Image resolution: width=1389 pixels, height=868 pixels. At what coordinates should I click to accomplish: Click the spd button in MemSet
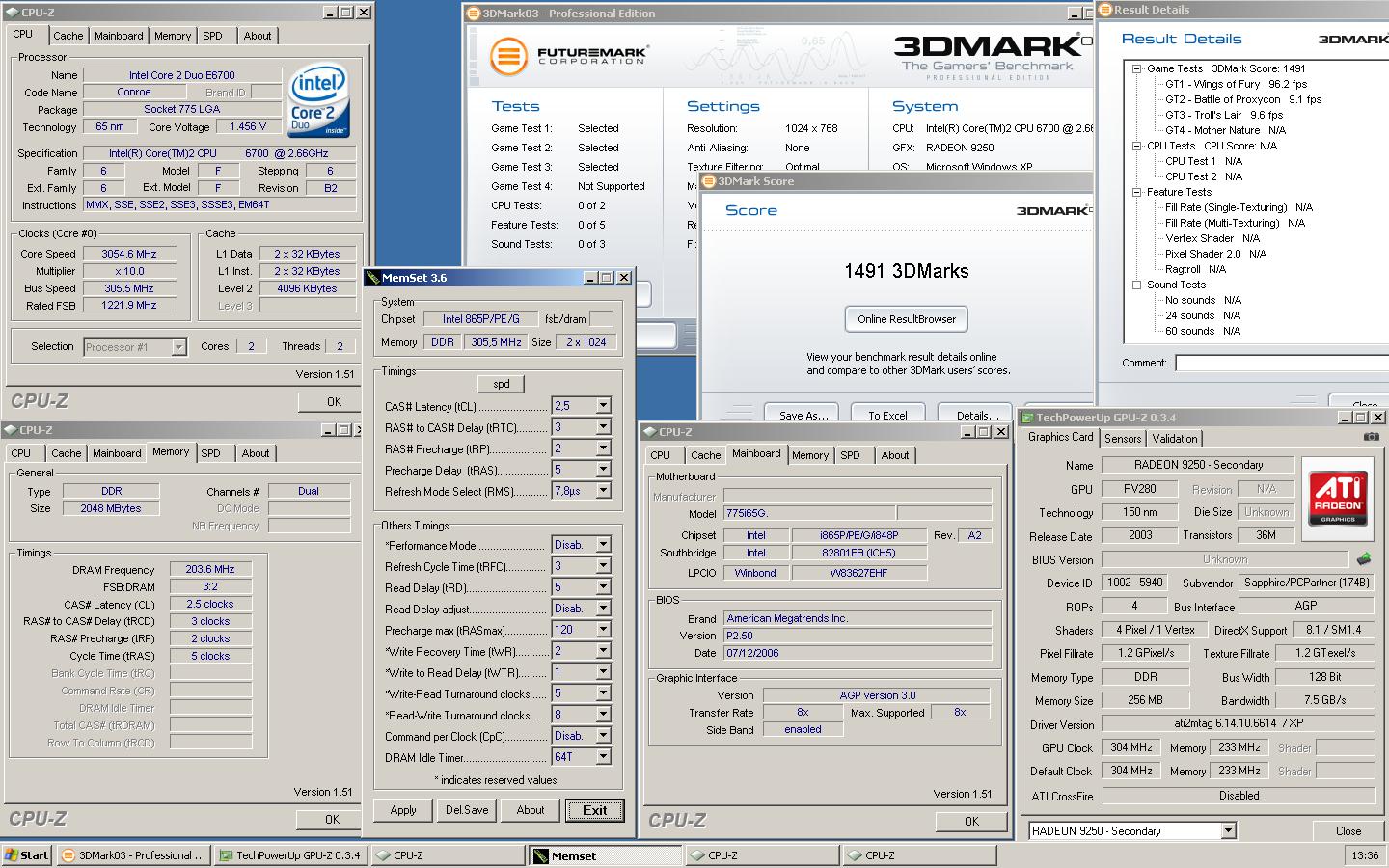(502, 384)
